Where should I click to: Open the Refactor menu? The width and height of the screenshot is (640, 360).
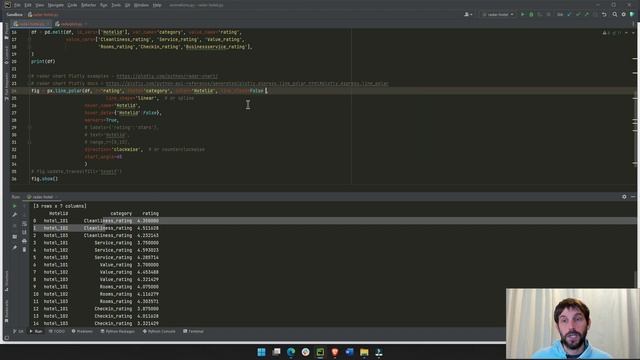tap(88, 5)
